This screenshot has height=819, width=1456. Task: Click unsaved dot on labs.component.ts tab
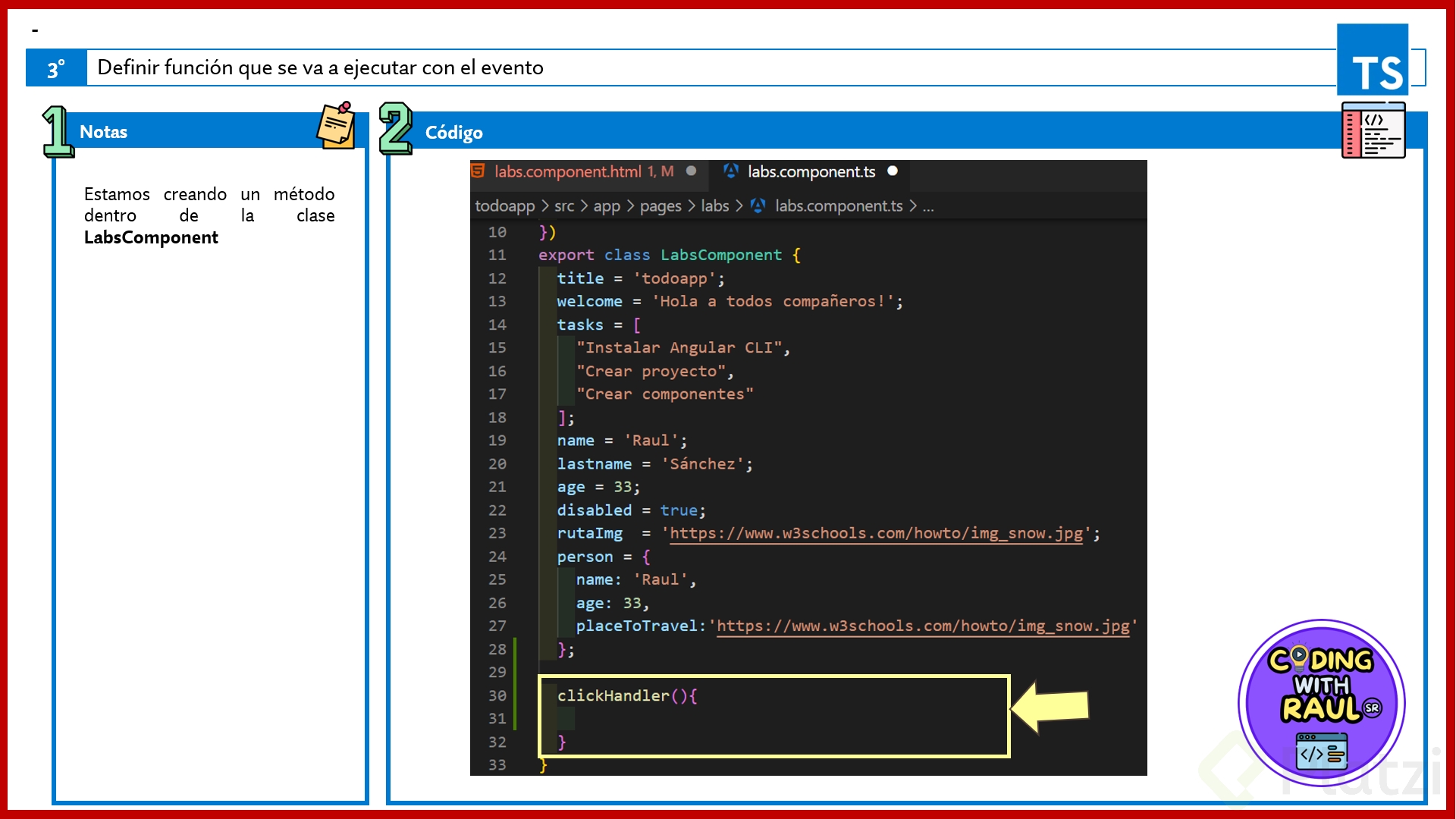893,171
